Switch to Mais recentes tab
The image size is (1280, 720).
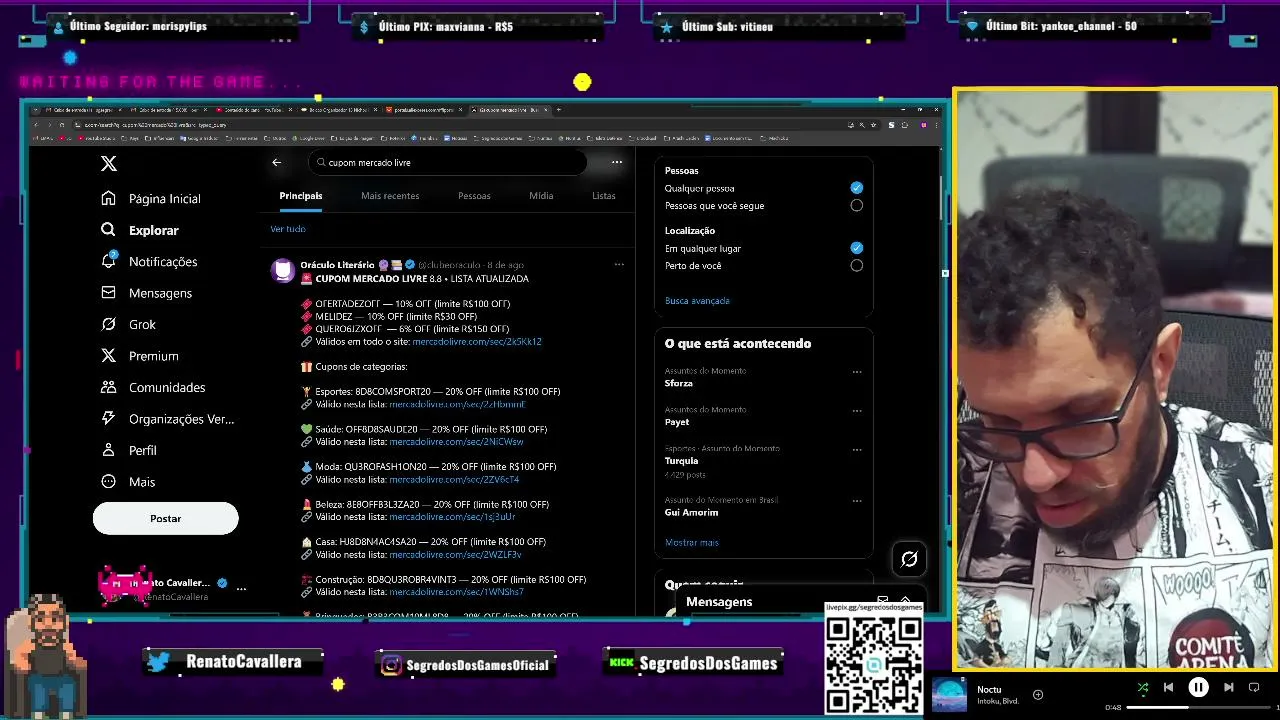point(390,196)
